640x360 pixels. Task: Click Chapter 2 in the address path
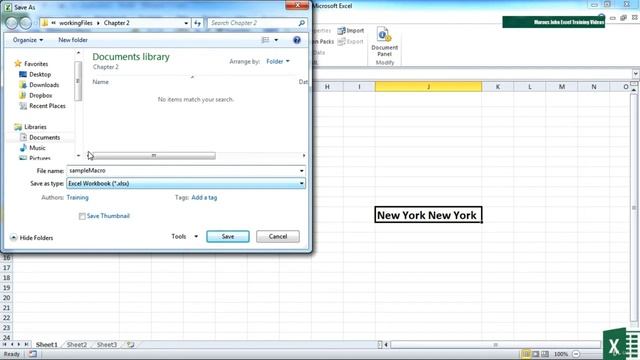[x=116, y=23]
